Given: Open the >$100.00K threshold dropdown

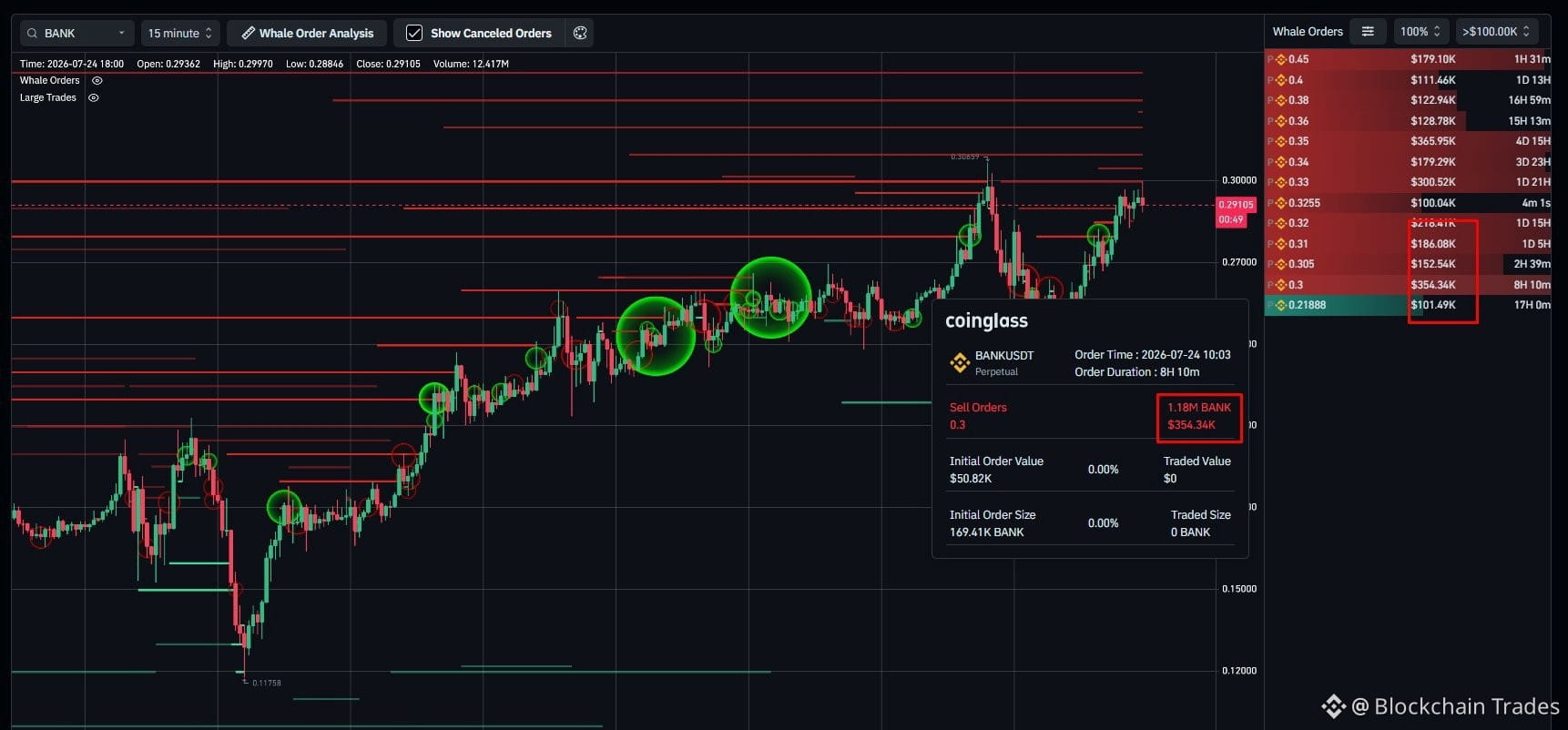Looking at the screenshot, I should [1497, 32].
